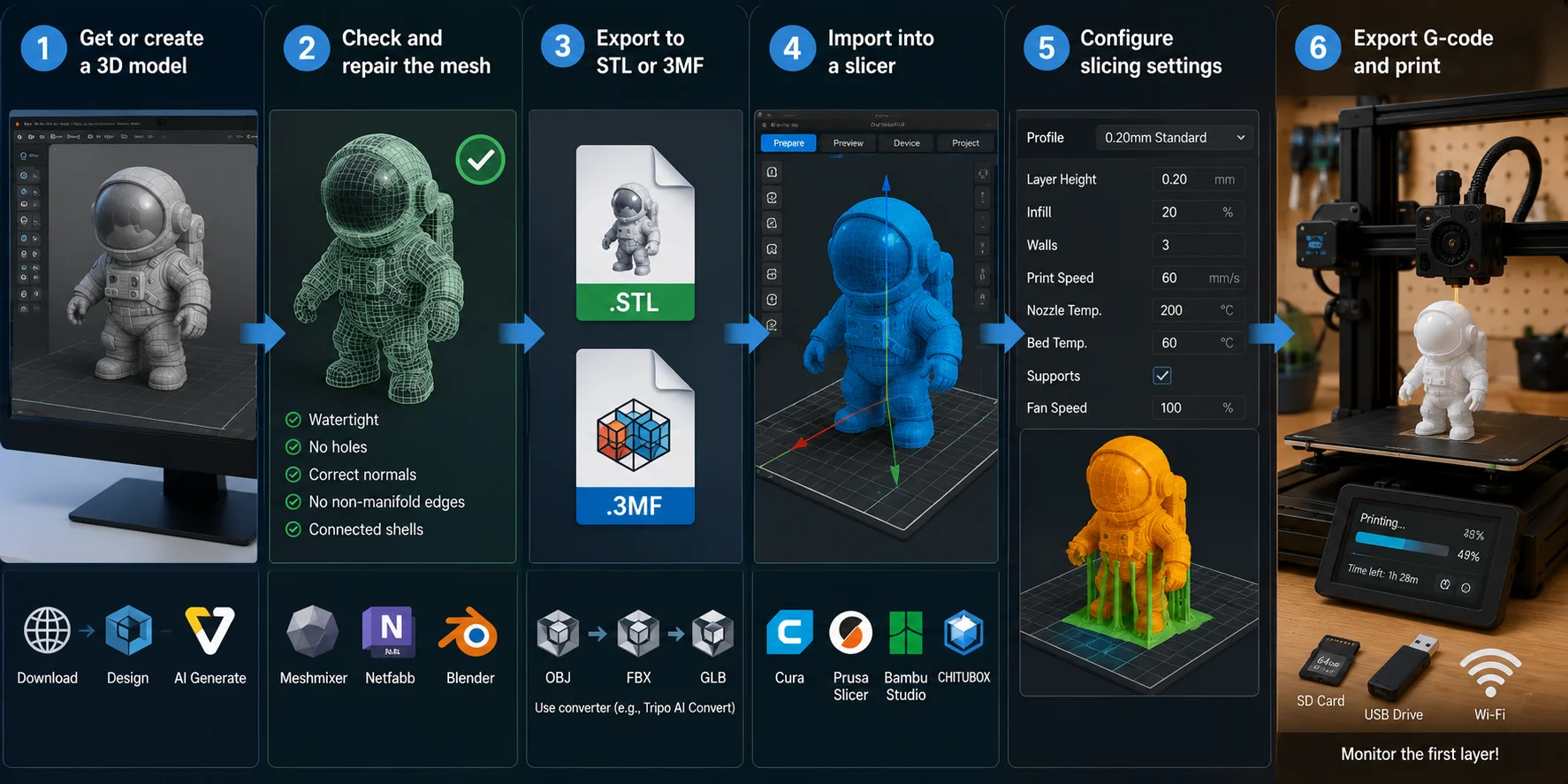The width and height of the screenshot is (1568, 784).
Task: Click the Infill percentage field
Action: [1199, 212]
